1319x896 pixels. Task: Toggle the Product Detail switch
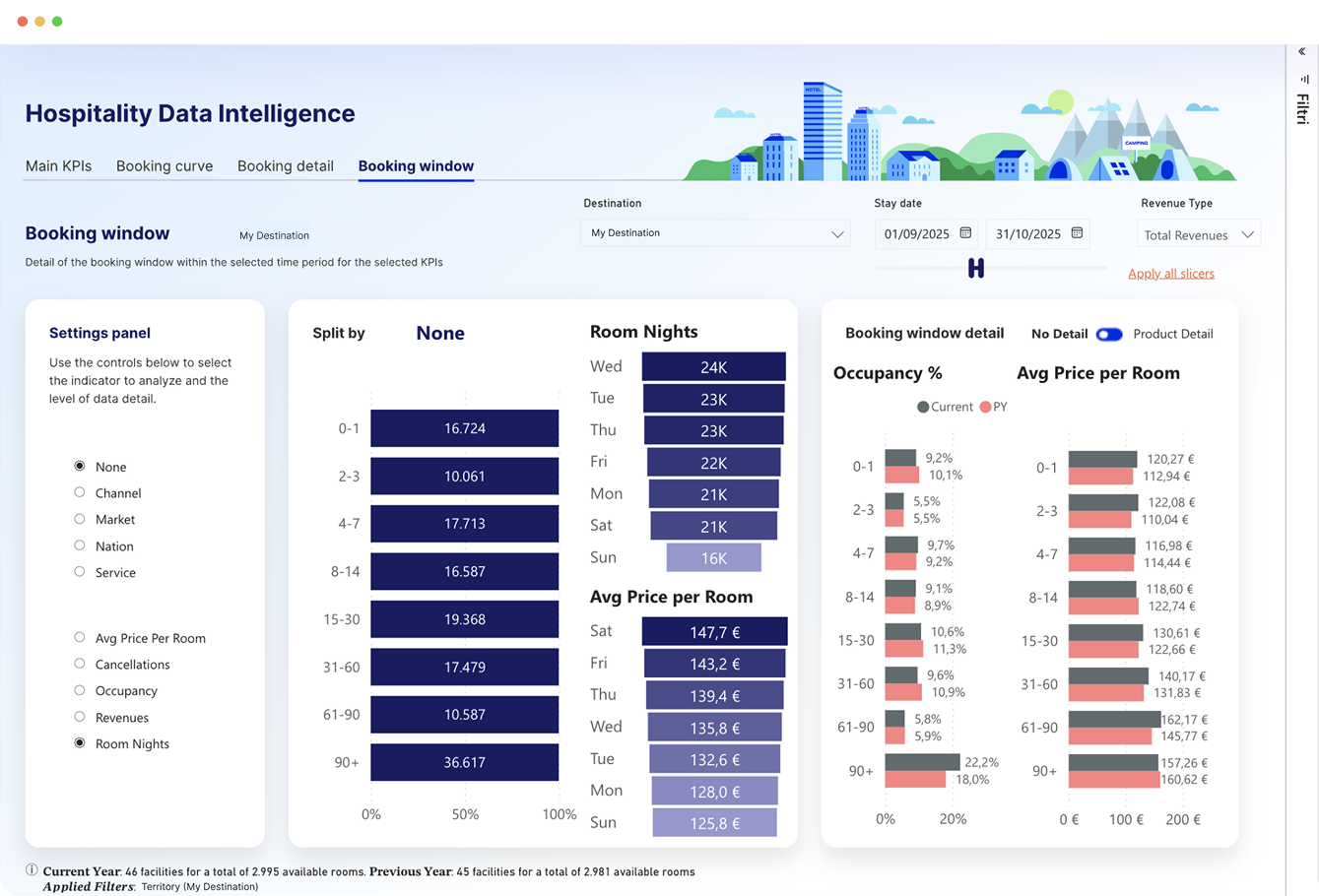coord(1109,334)
